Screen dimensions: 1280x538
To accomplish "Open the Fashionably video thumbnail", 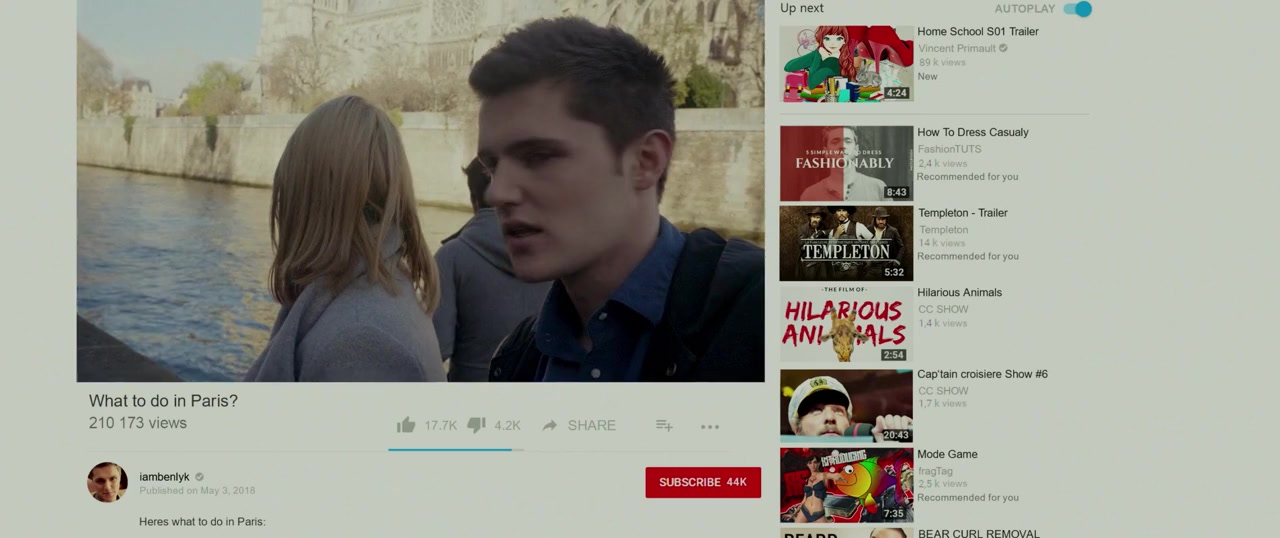I will (846, 163).
